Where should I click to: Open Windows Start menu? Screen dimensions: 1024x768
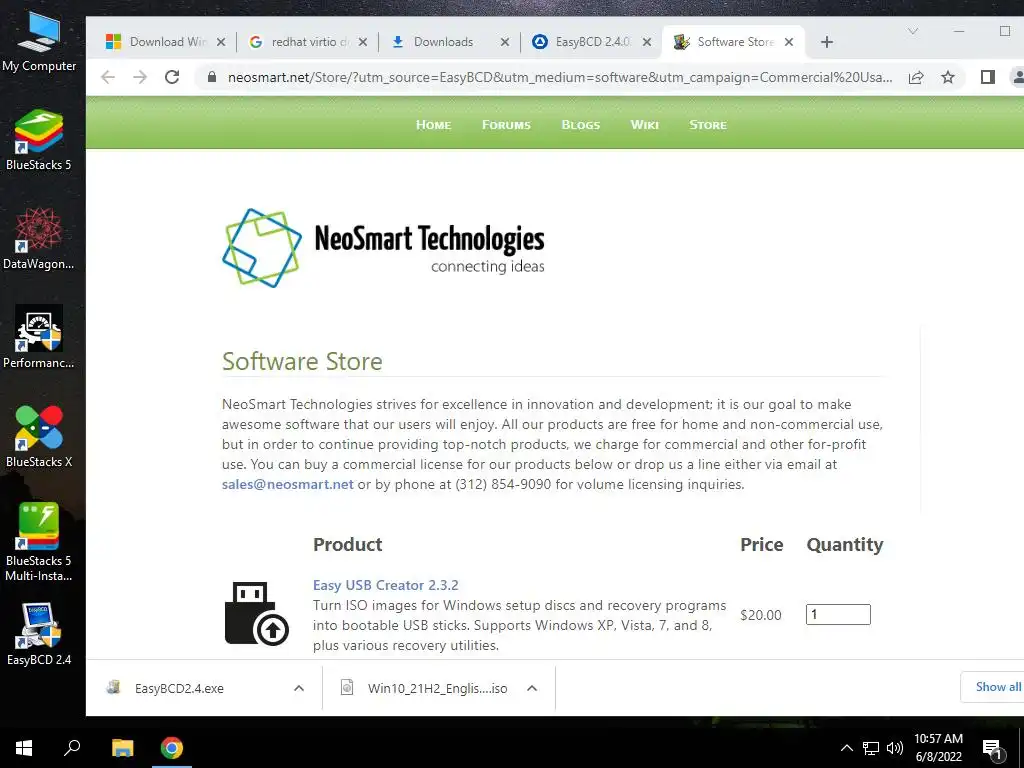(24, 748)
